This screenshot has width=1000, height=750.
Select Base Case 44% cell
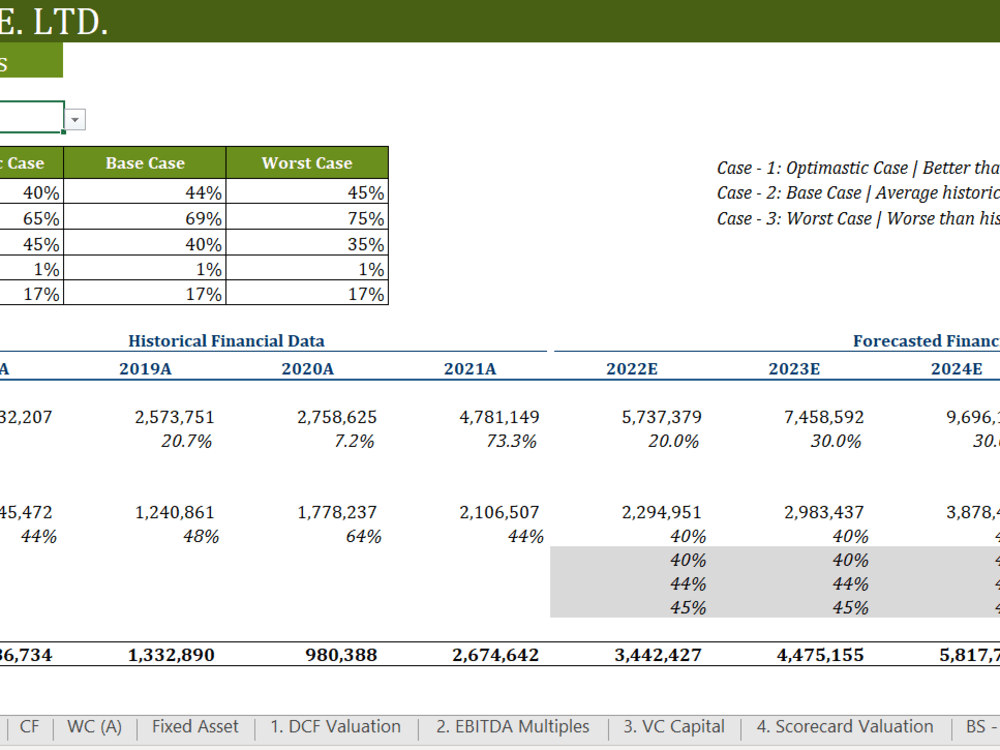point(145,191)
